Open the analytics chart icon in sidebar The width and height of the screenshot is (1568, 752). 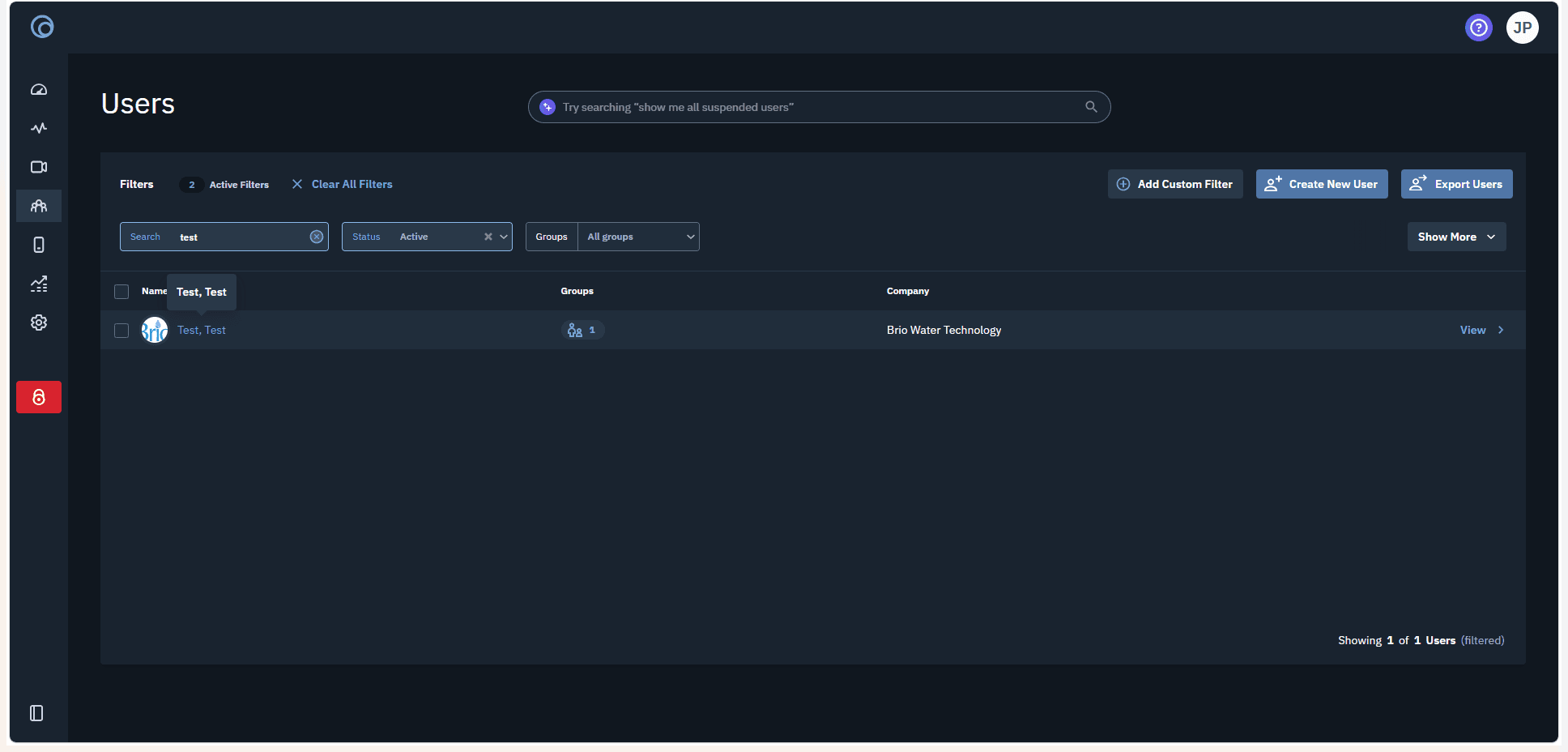click(39, 284)
